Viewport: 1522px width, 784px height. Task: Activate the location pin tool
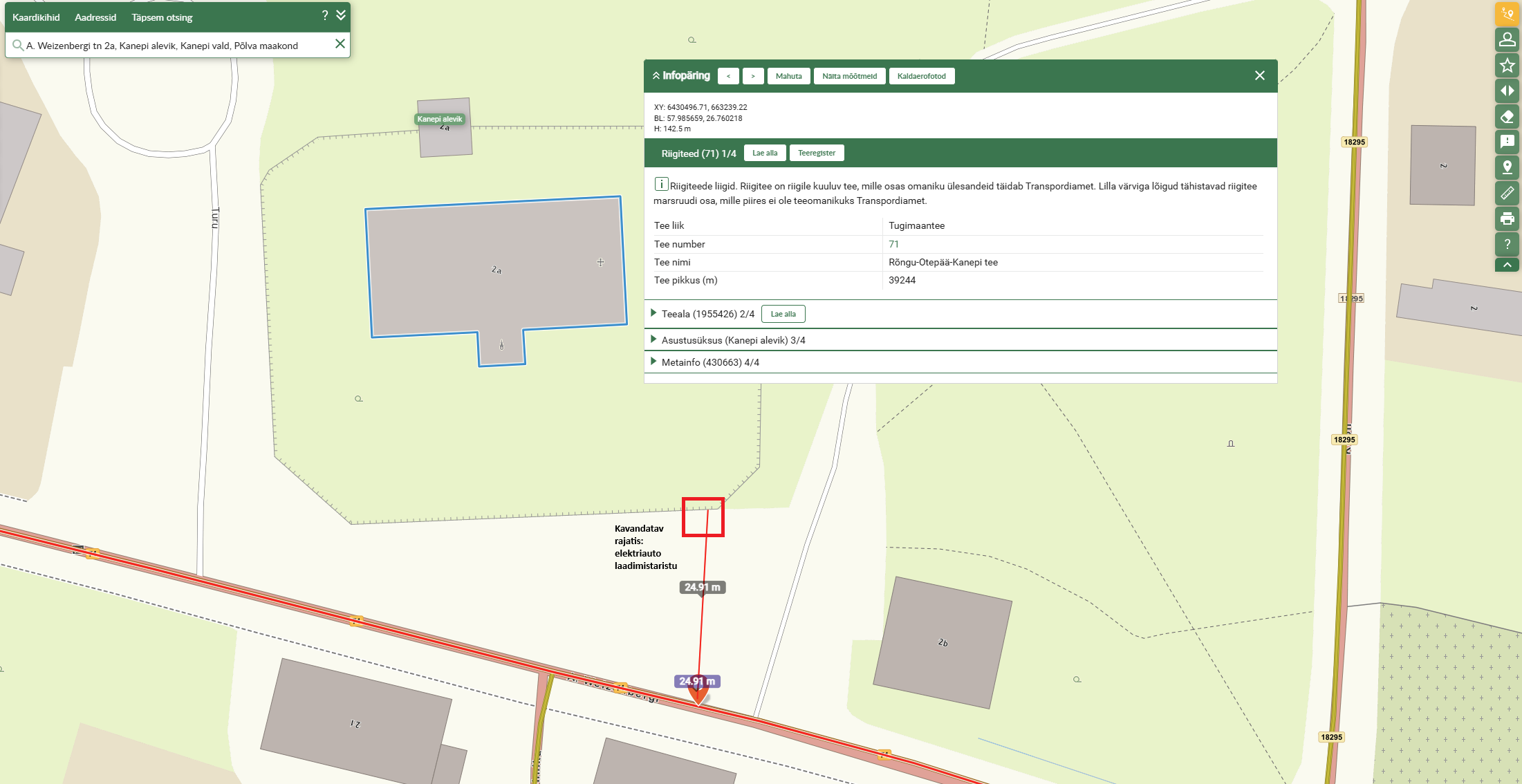coord(1507,167)
